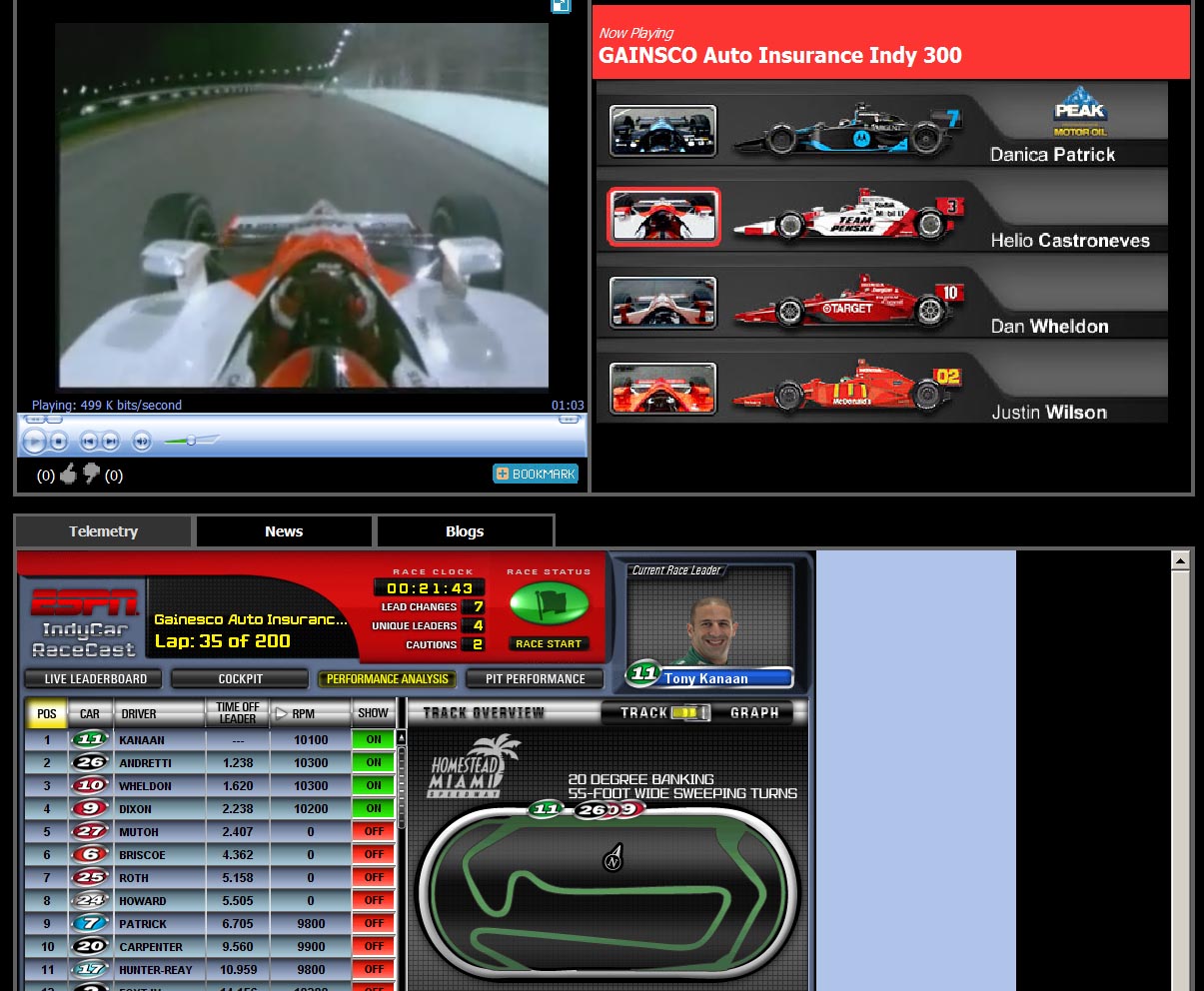This screenshot has height=991, width=1204.
Task: Click car number 10 badge for Wheldon
Action: pyautogui.click(x=90, y=786)
